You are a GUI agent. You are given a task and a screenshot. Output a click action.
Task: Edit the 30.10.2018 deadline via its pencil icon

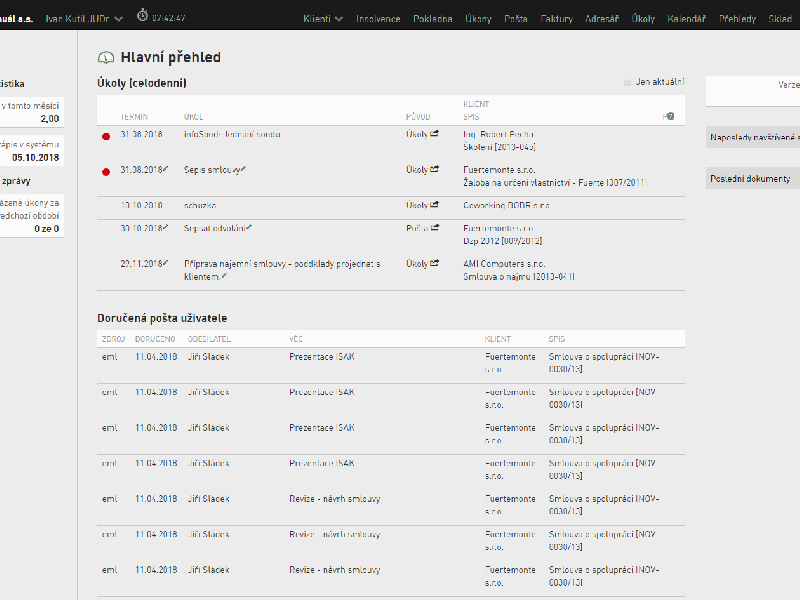(165, 227)
